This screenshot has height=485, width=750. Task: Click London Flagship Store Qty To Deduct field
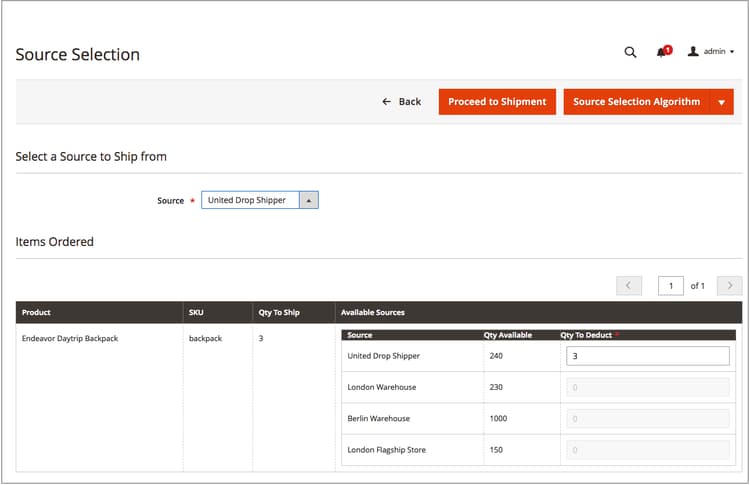pyautogui.click(x=648, y=450)
